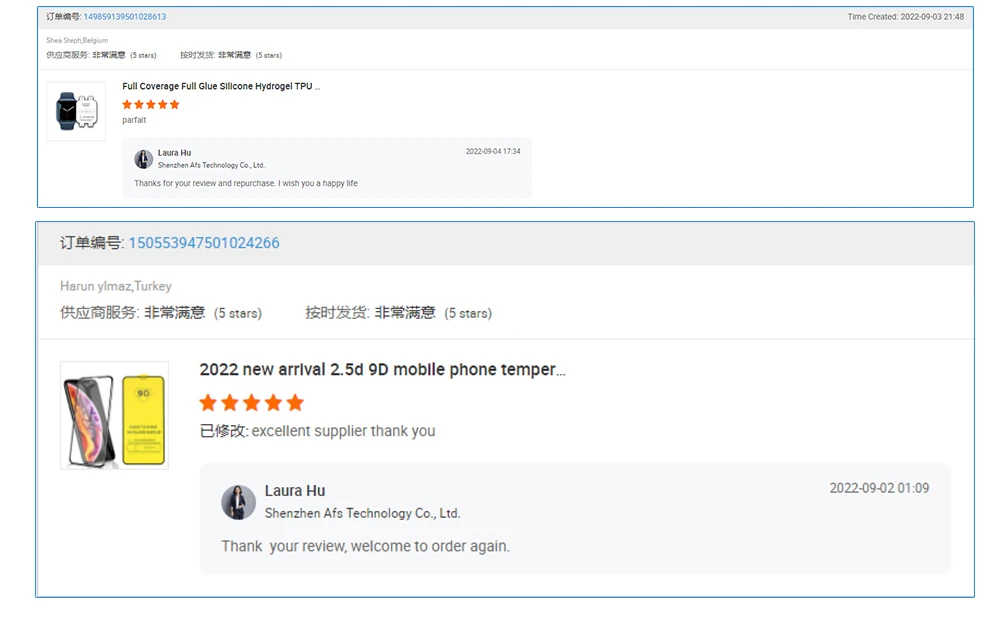Click the orange star rating under 9D phone product
Screen dimensions: 1000x633
tap(251, 403)
